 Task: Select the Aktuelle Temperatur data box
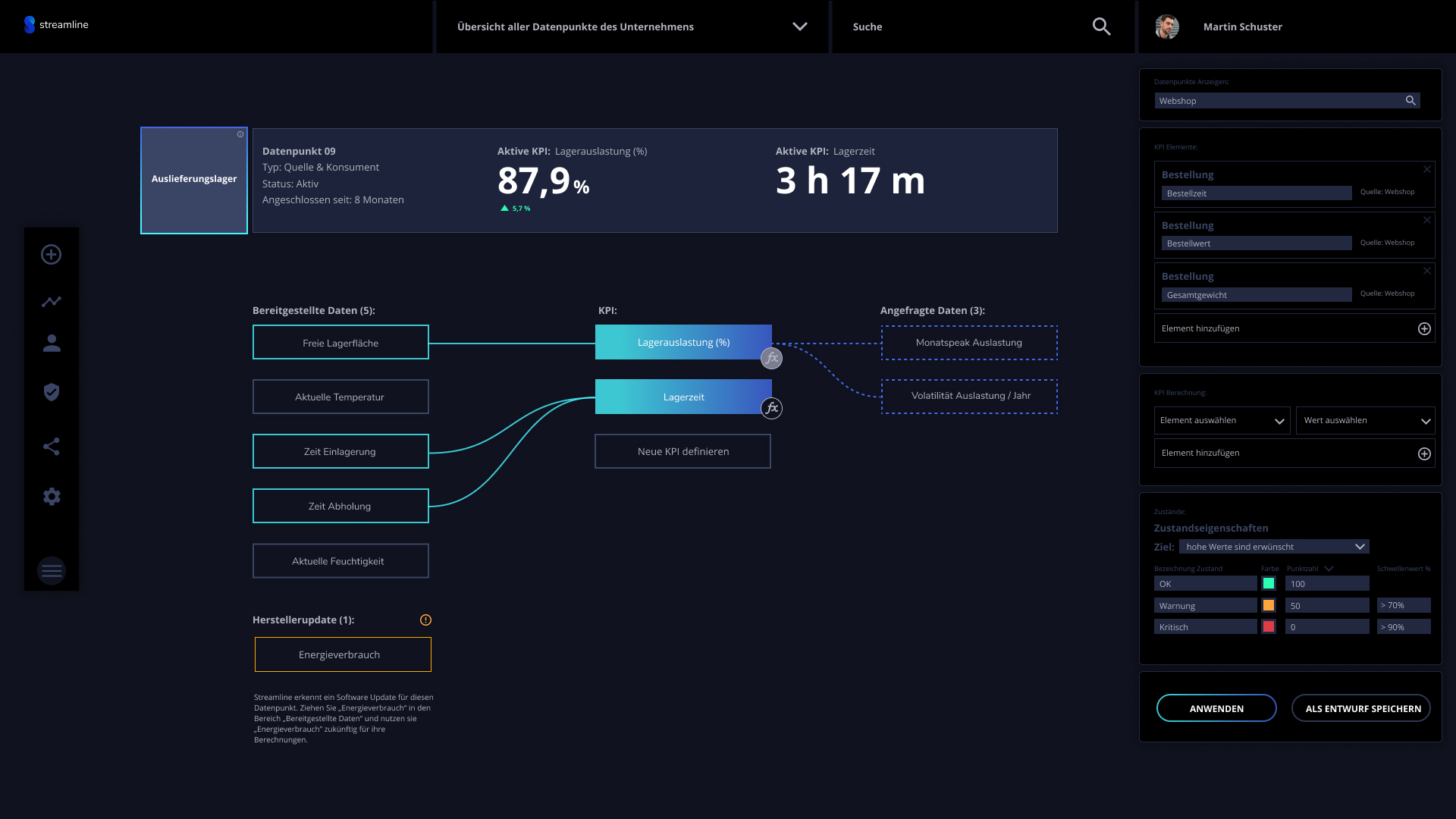[340, 397]
